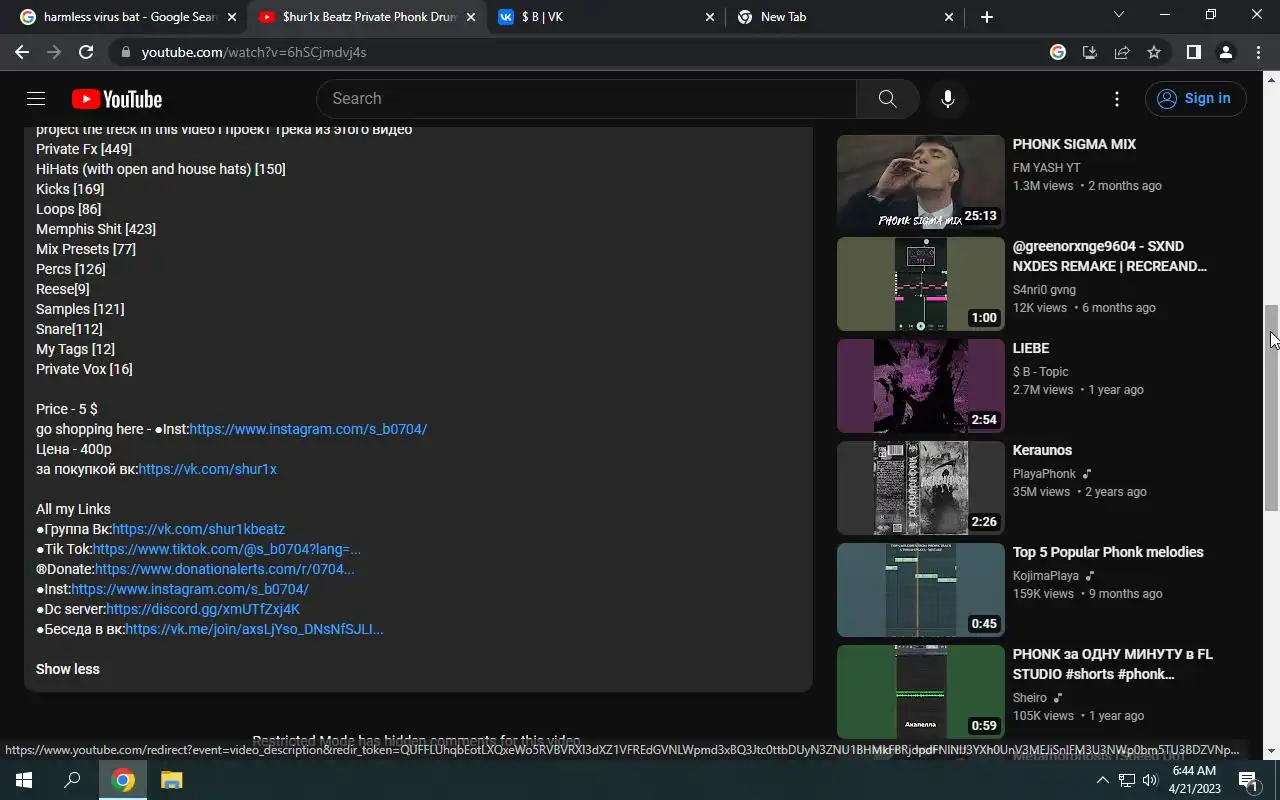Go back in browser history
The width and height of the screenshot is (1280, 800).
coord(22,52)
